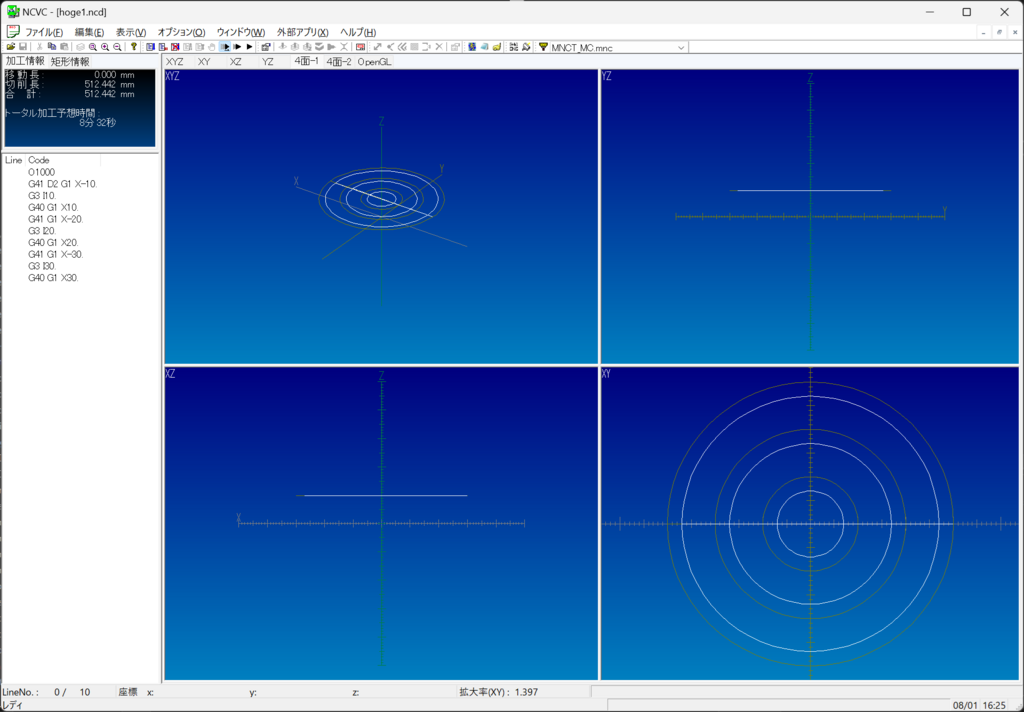Open the 編集(E) menu

pyautogui.click(x=89, y=32)
